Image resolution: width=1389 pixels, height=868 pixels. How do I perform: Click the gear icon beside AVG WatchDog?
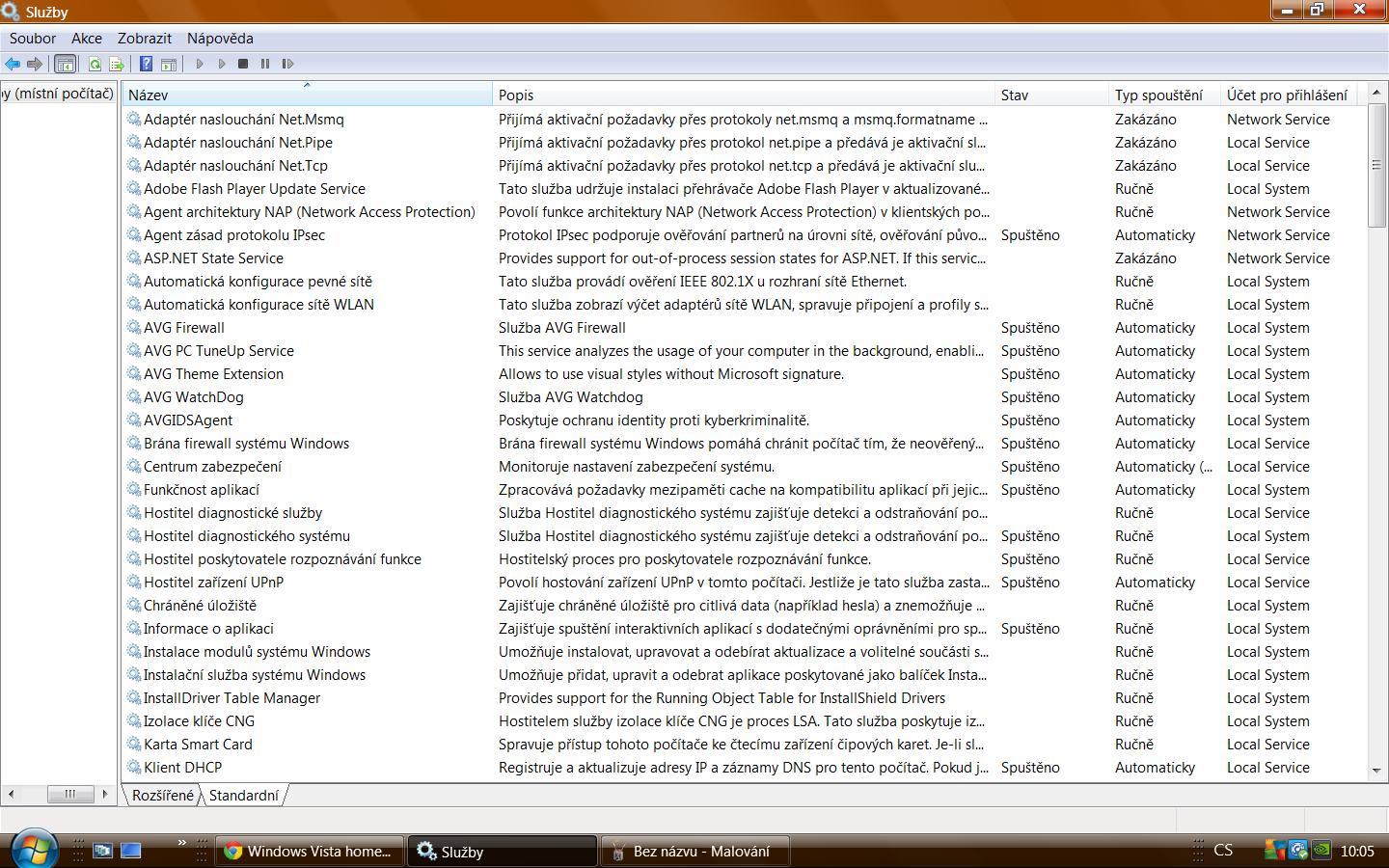tap(134, 397)
